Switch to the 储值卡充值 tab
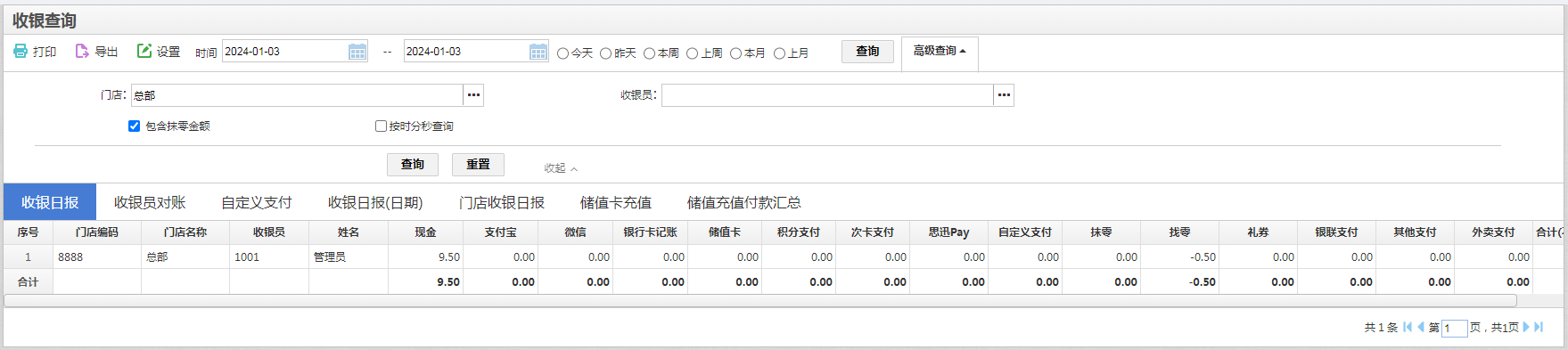 click(x=616, y=202)
